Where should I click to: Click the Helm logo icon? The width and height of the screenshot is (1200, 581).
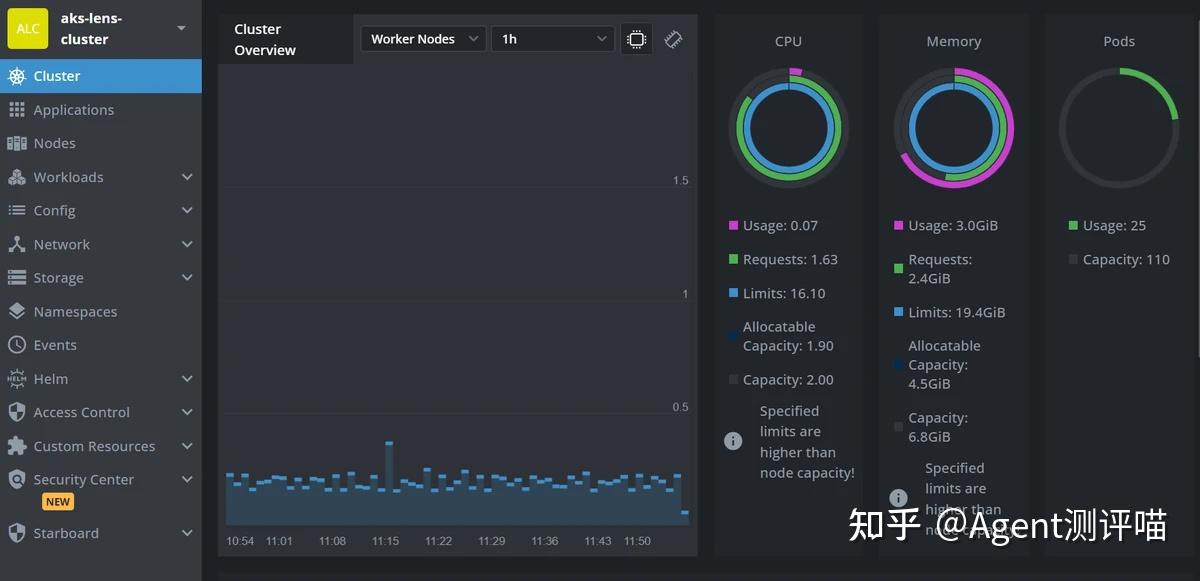tap(16, 379)
